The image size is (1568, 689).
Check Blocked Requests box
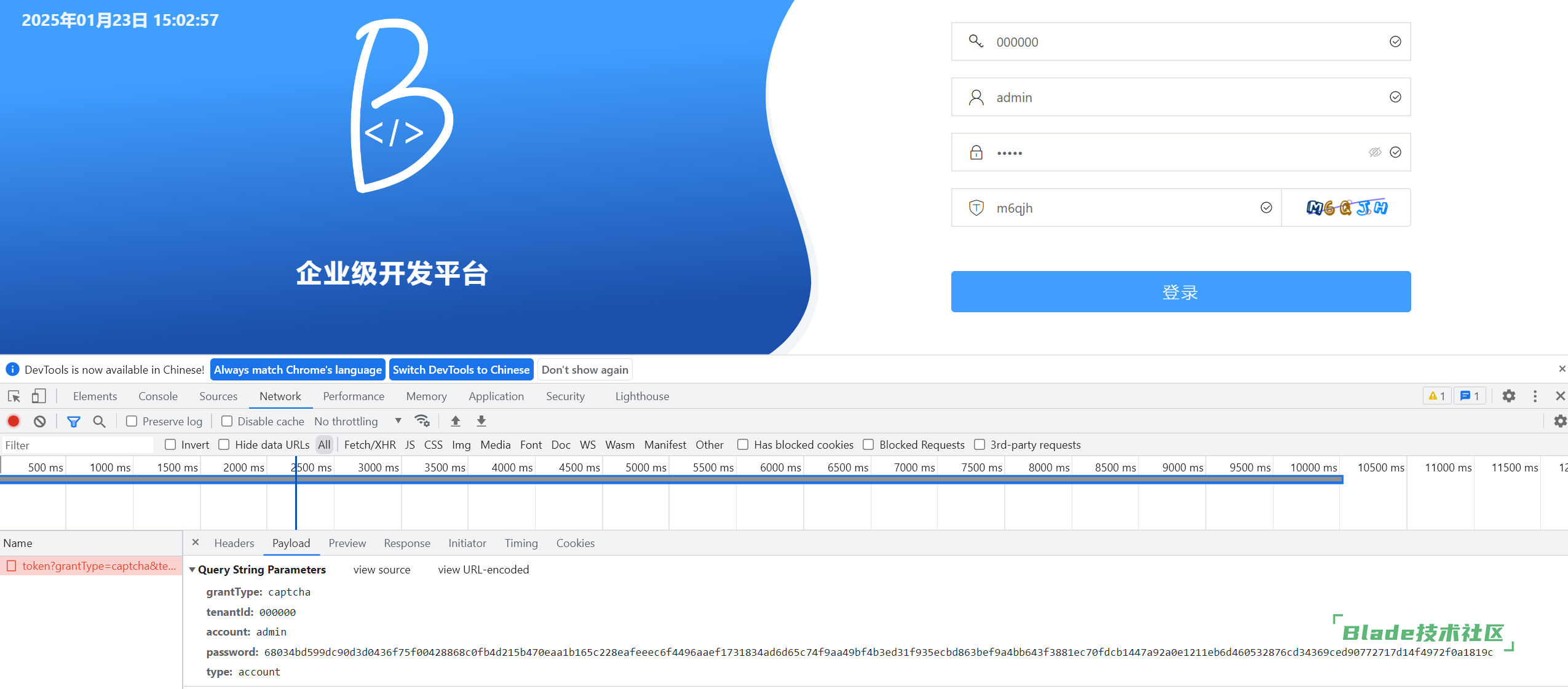tap(868, 444)
